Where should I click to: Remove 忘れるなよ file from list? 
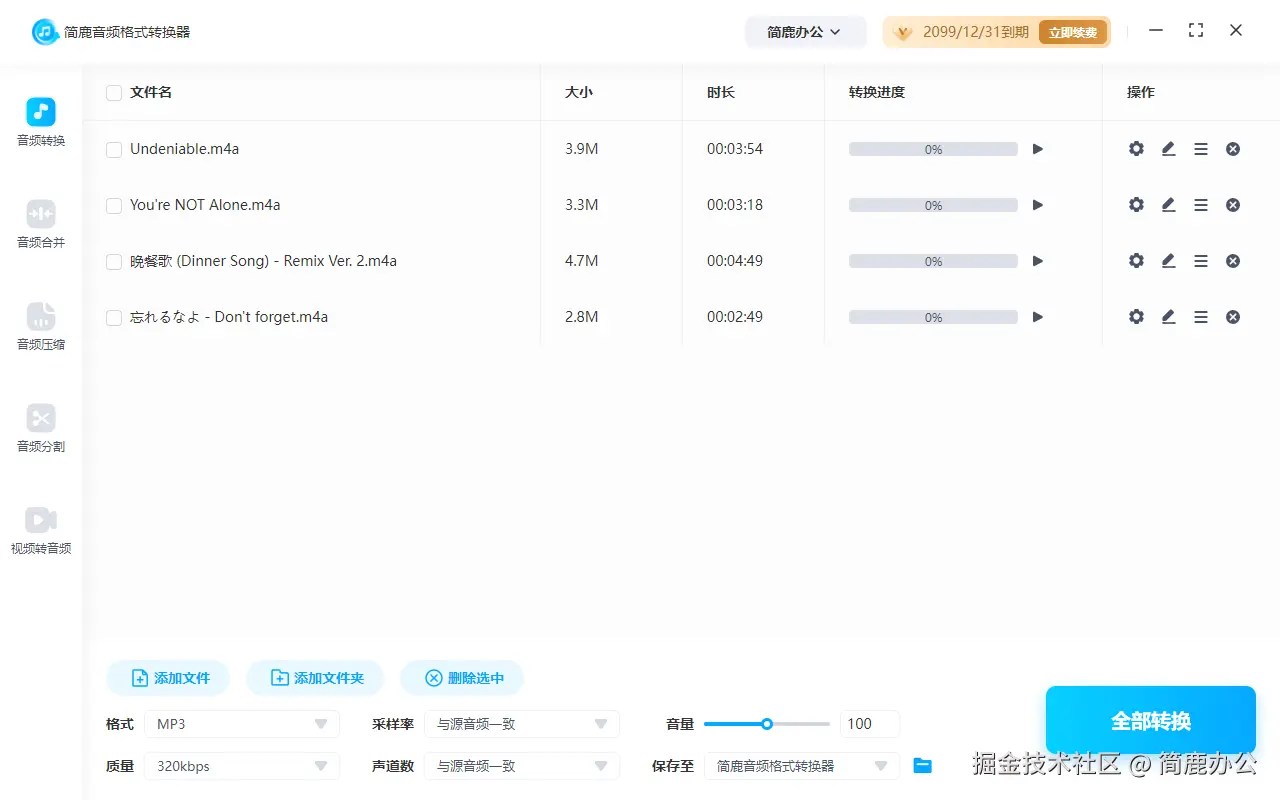click(1233, 317)
